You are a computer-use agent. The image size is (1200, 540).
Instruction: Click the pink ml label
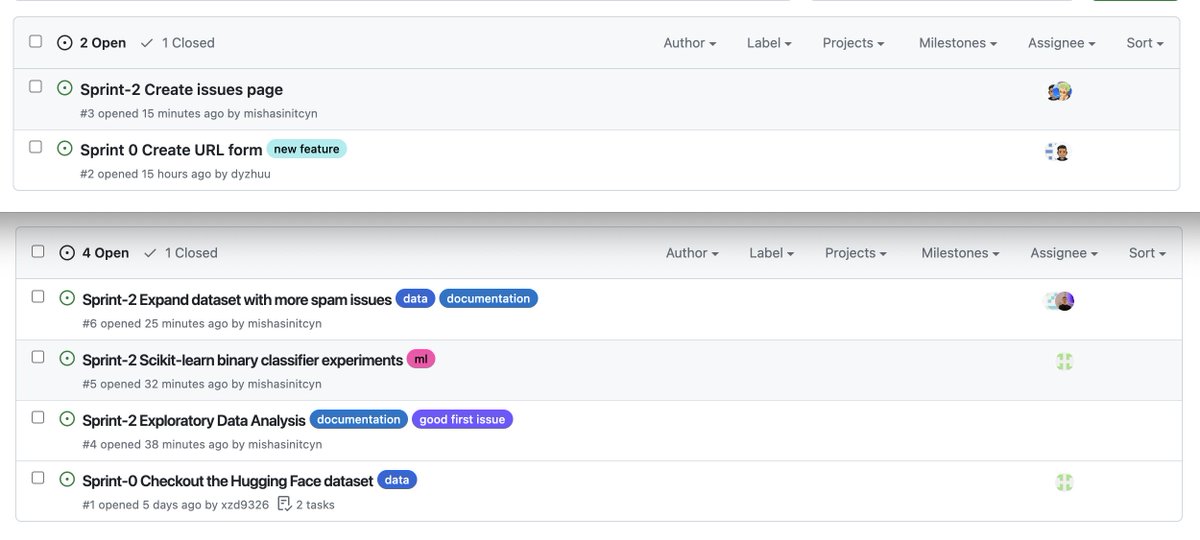(421, 359)
